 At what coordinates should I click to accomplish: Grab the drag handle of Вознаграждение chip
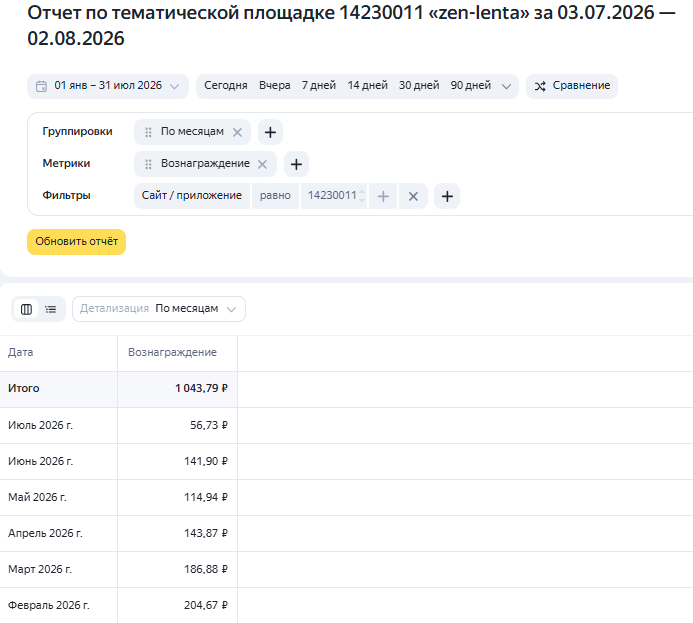click(148, 164)
